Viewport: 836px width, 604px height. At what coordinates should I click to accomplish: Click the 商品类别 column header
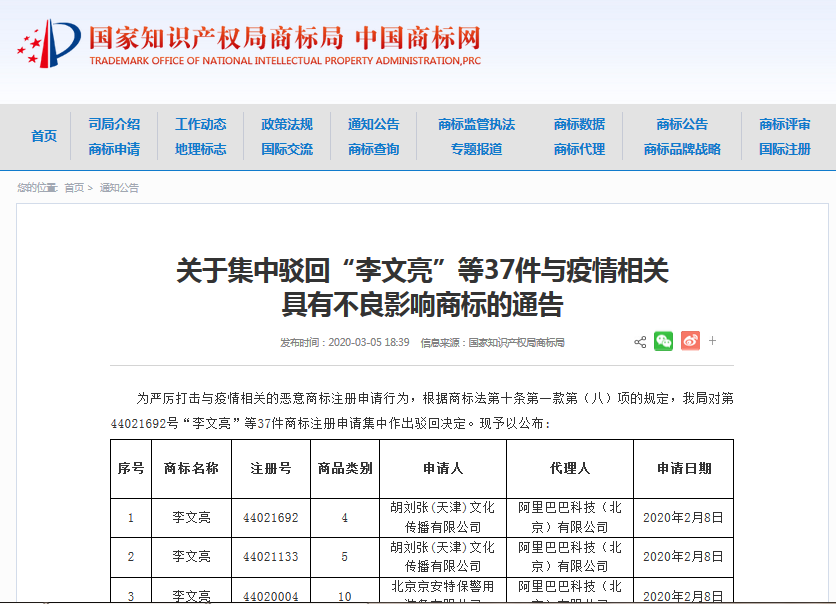click(x=345, y=469)
